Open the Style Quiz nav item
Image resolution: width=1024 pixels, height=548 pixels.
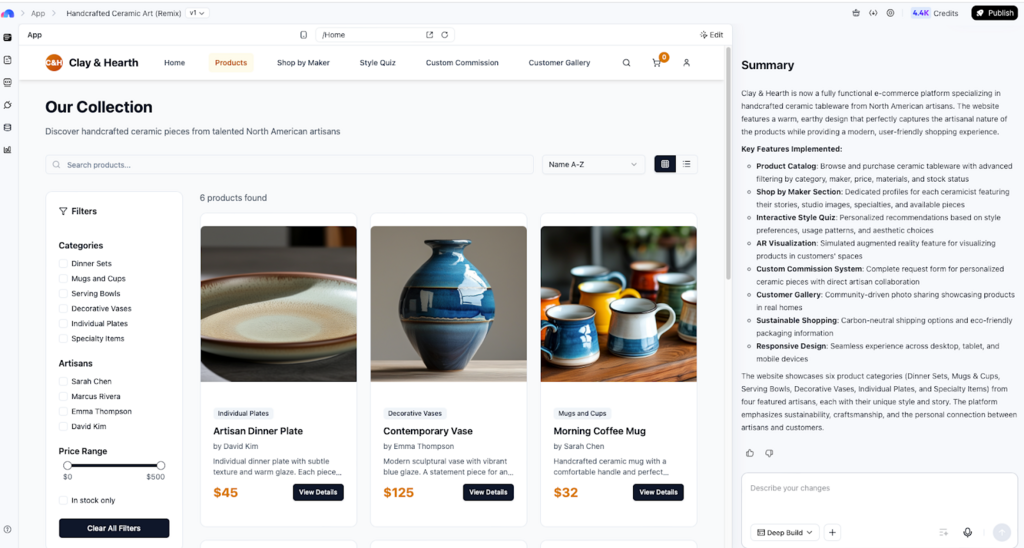[377, 63]
